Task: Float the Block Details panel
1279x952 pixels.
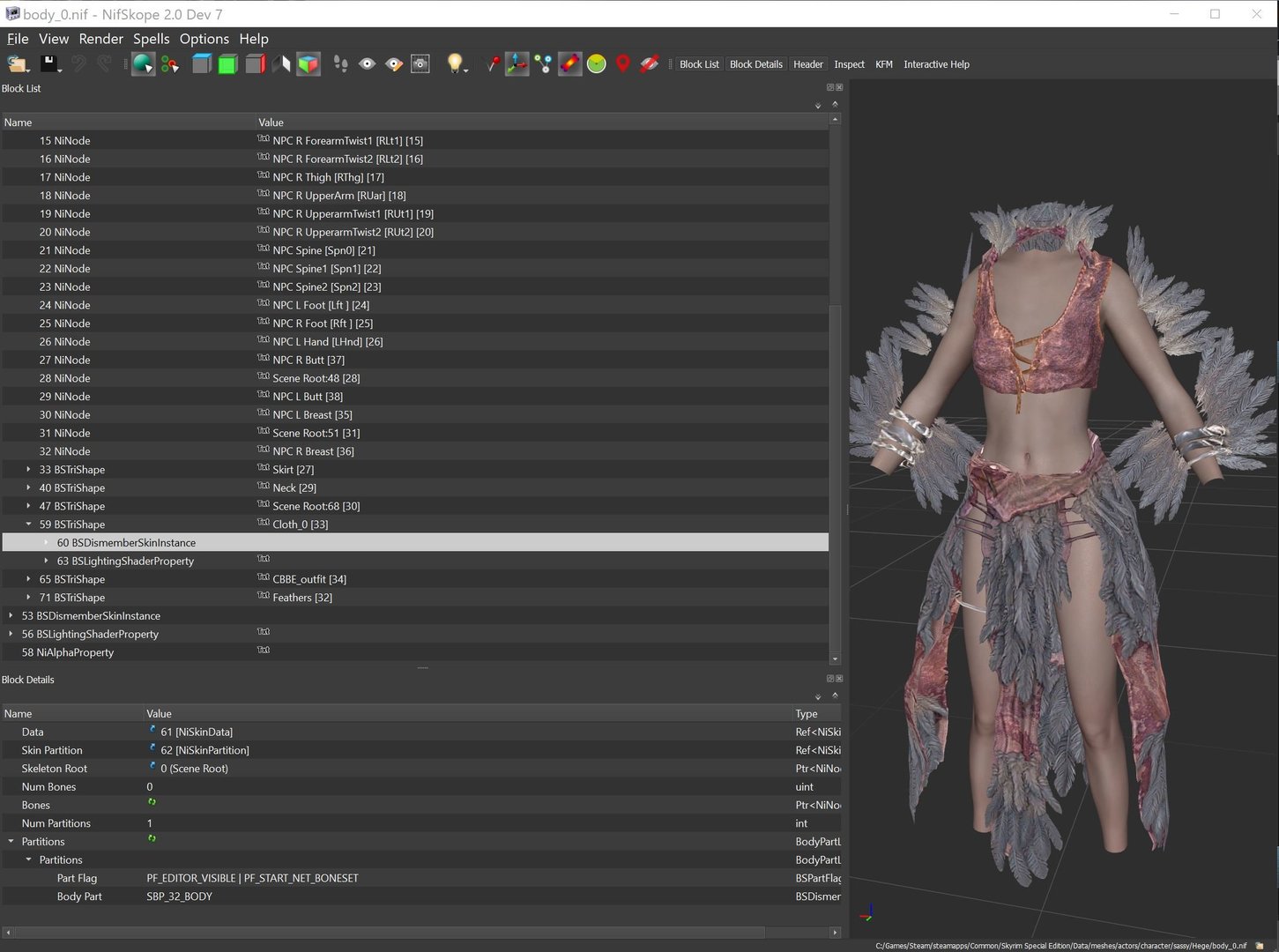Action: (x=829, y=679)
